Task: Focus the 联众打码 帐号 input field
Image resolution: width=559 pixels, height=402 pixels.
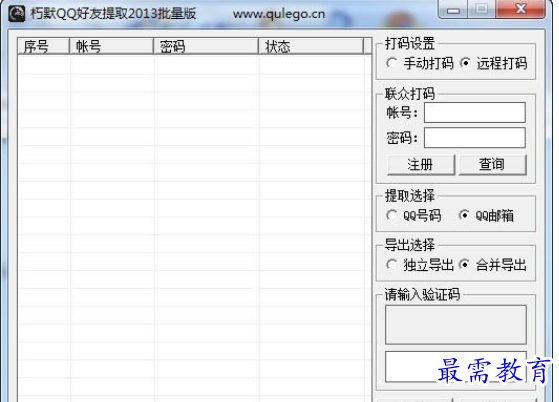Action: click(x=475, y=113)
